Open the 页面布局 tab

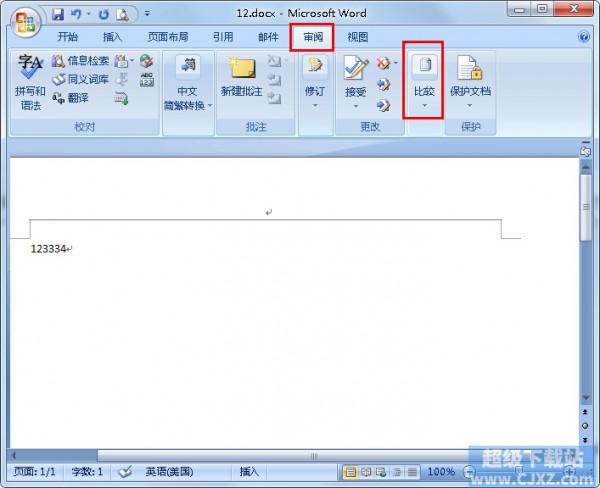point(168,37)
